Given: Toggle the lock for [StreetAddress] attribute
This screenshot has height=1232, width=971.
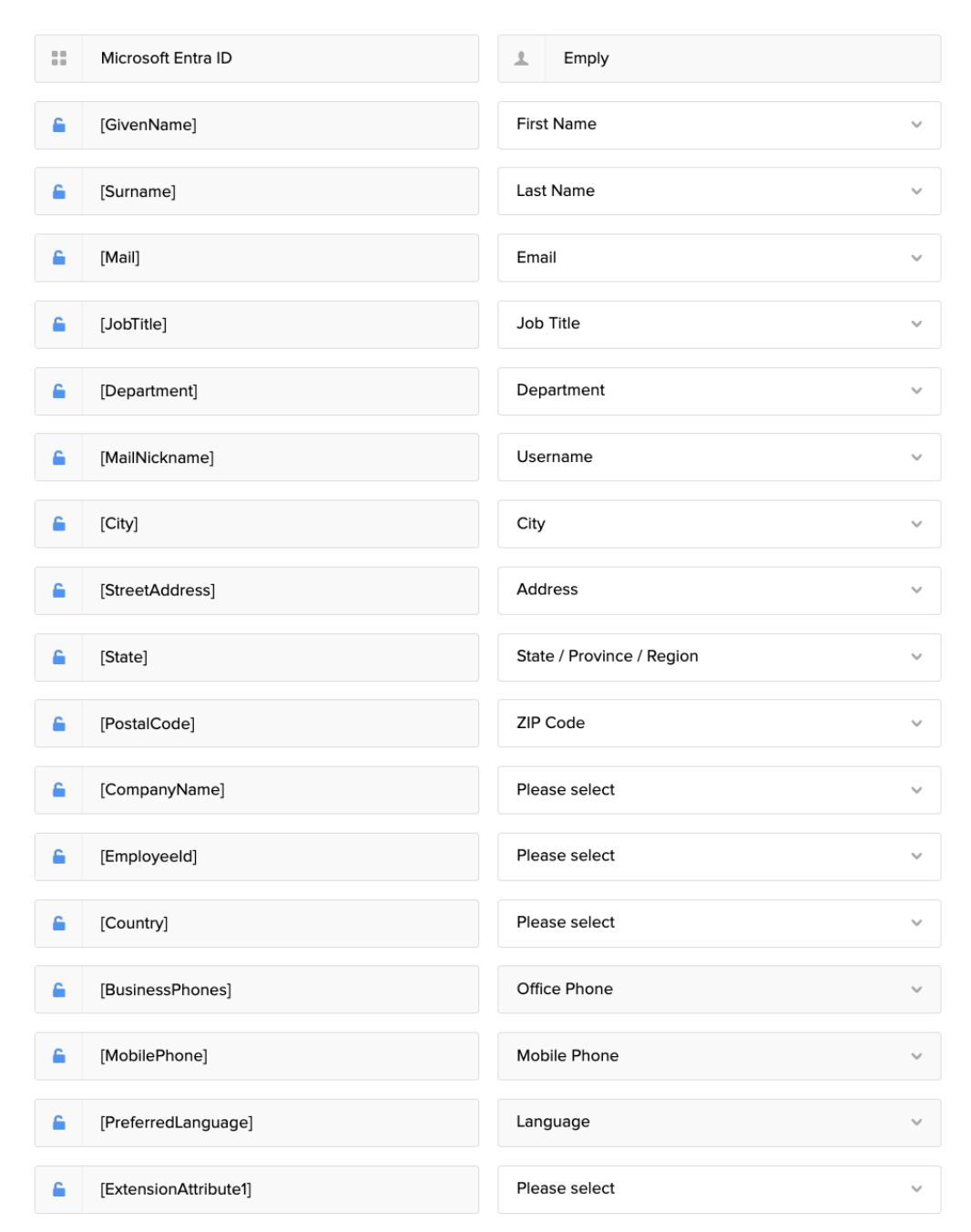Looking at the screenshot, I should coord(59,590).
